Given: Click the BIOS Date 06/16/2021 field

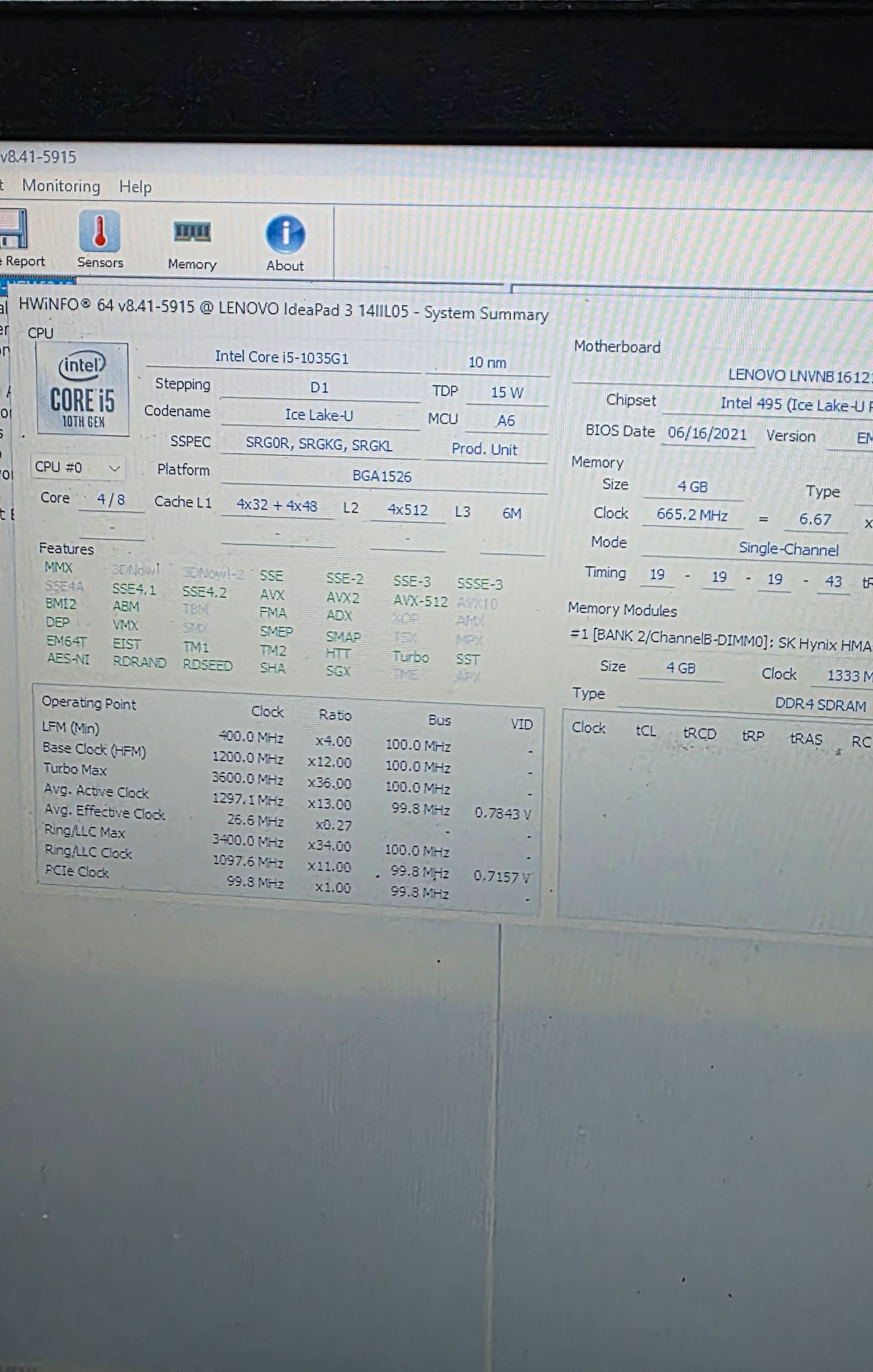Looking at the screenshot, I should coord(707,434).
